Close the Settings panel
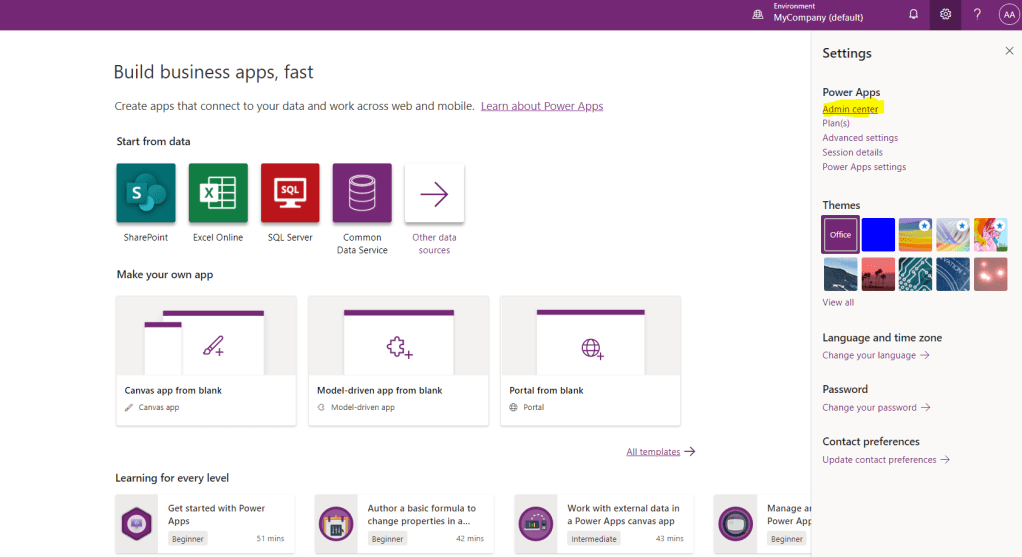Viewport: 1022px width, 557px height. click(x=1009, y=51)
